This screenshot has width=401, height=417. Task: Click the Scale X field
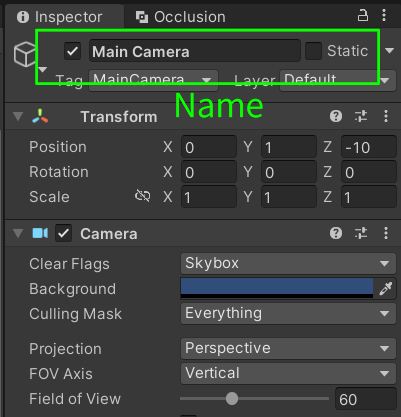point(209,197)
